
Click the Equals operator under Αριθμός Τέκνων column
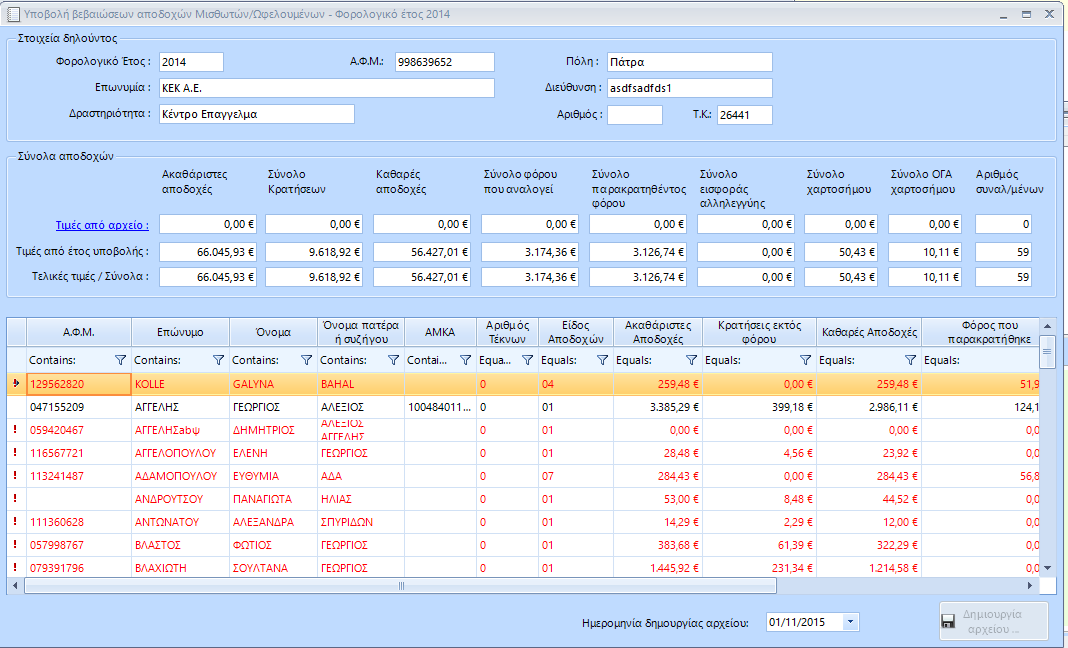pyautogui.click(x=496, y=360)
